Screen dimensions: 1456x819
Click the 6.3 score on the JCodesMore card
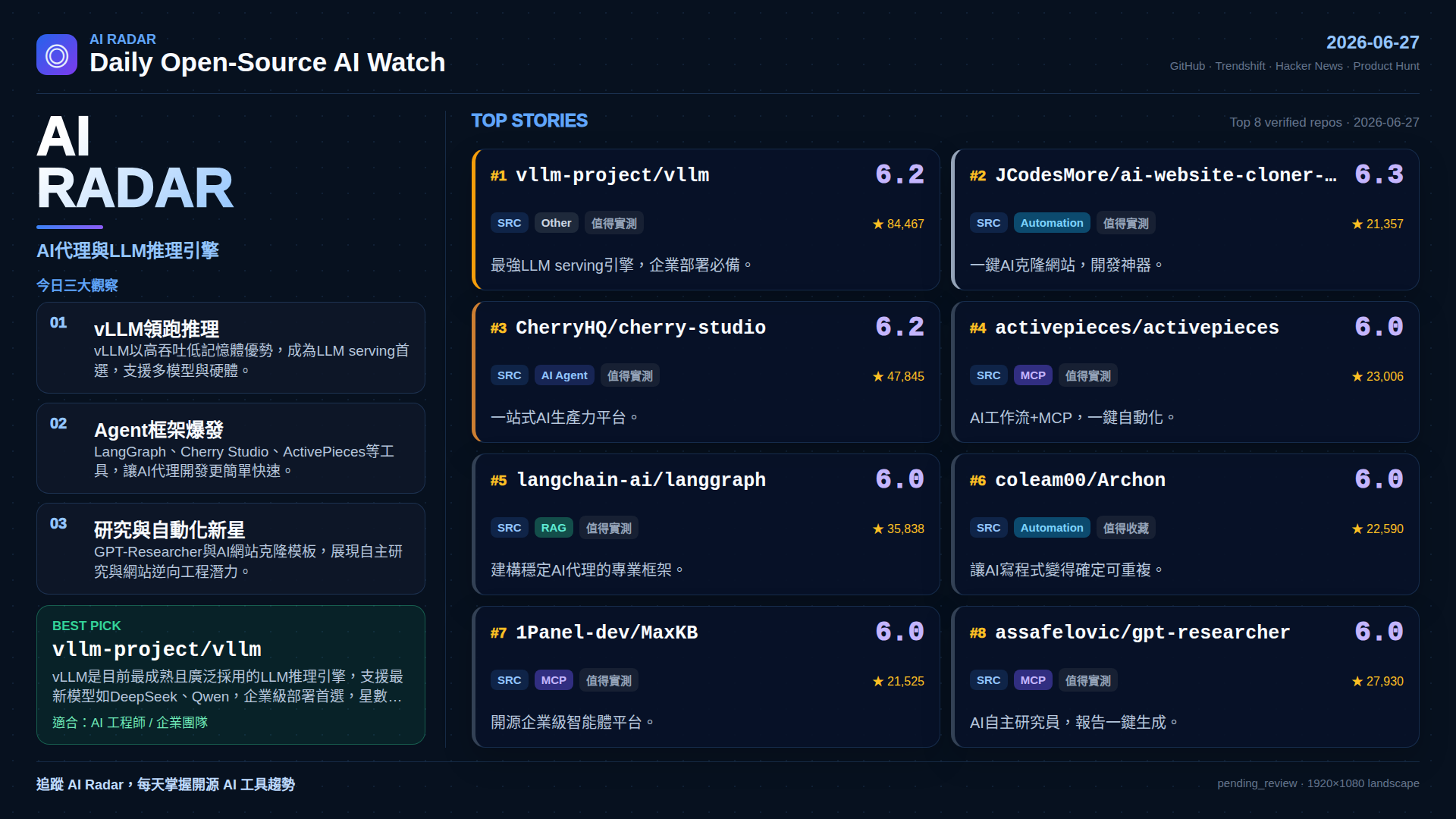(1379, 174)
